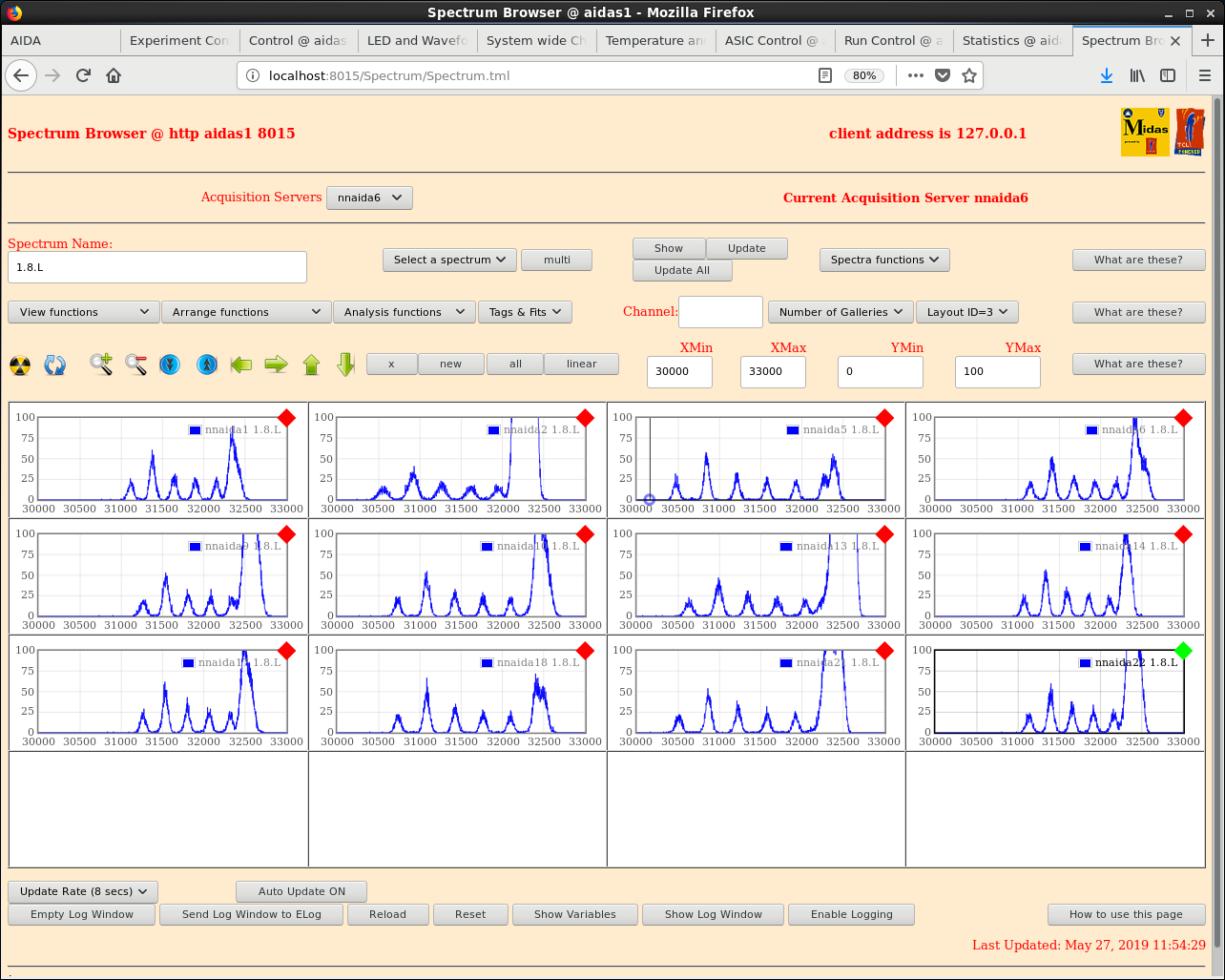Image resolution: width=1225 pixels, height=980 pixels.
Task: Switch to the Temperature tab
Action: click(655, 40)
